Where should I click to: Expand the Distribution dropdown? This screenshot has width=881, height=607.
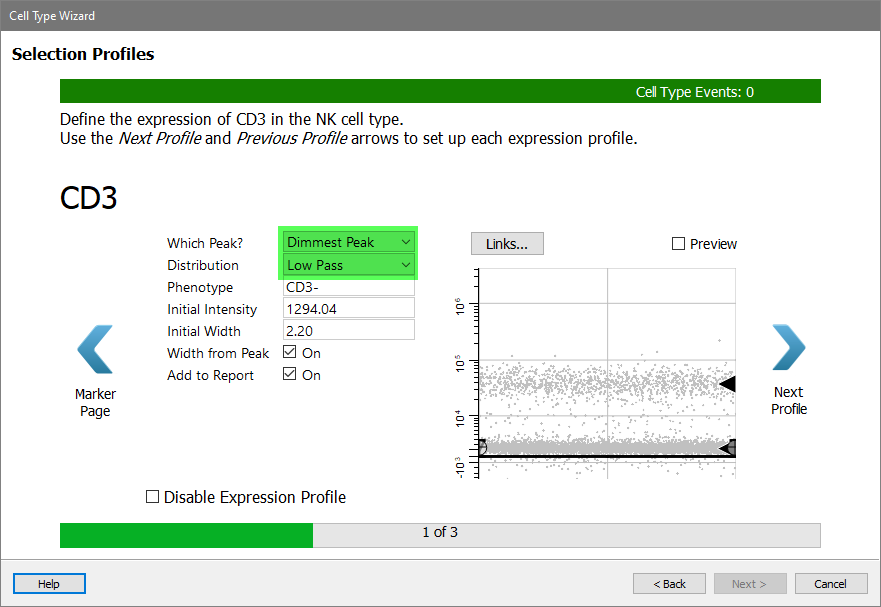[348, 265]
